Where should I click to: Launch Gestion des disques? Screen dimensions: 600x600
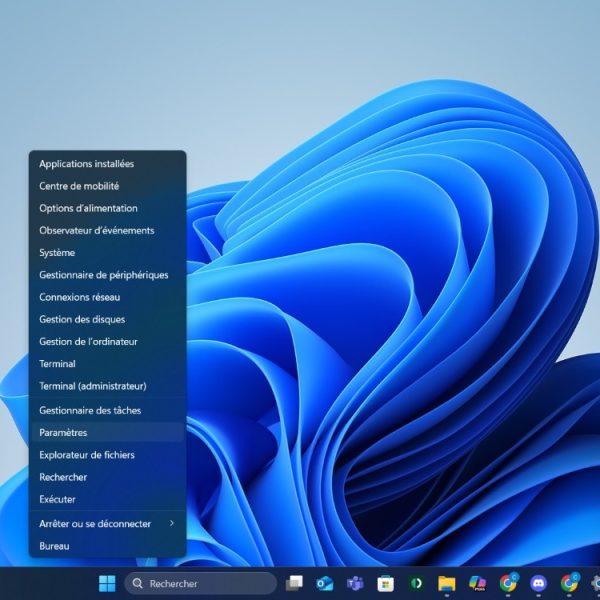tap(108, 319)
